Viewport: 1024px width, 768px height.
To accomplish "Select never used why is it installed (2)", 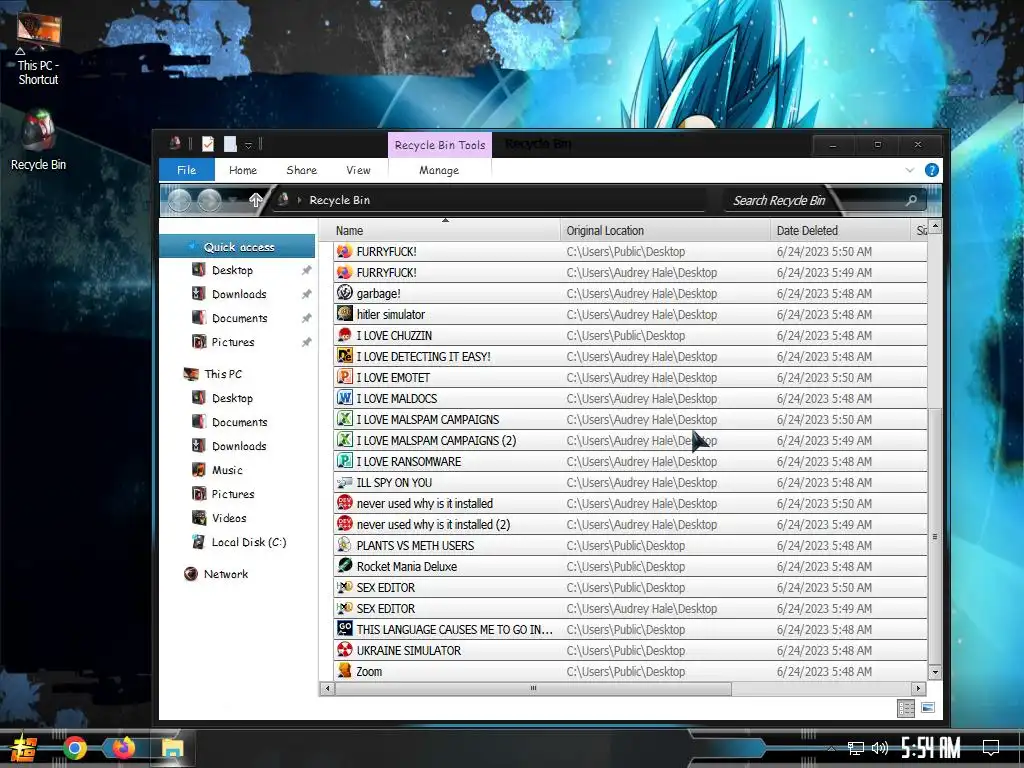I will pyautogui.click(x=630, y=524).
